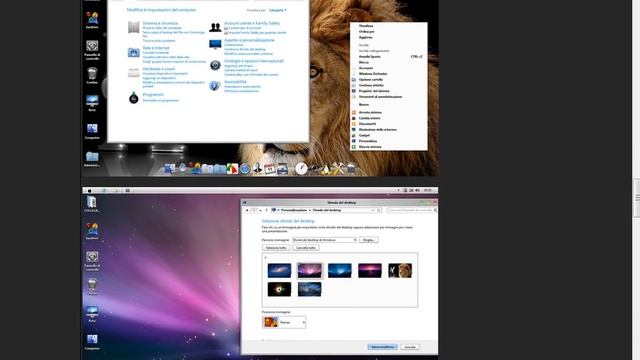Open the Programmi heading link
640x360 pixels.
[x=153, y=95]
